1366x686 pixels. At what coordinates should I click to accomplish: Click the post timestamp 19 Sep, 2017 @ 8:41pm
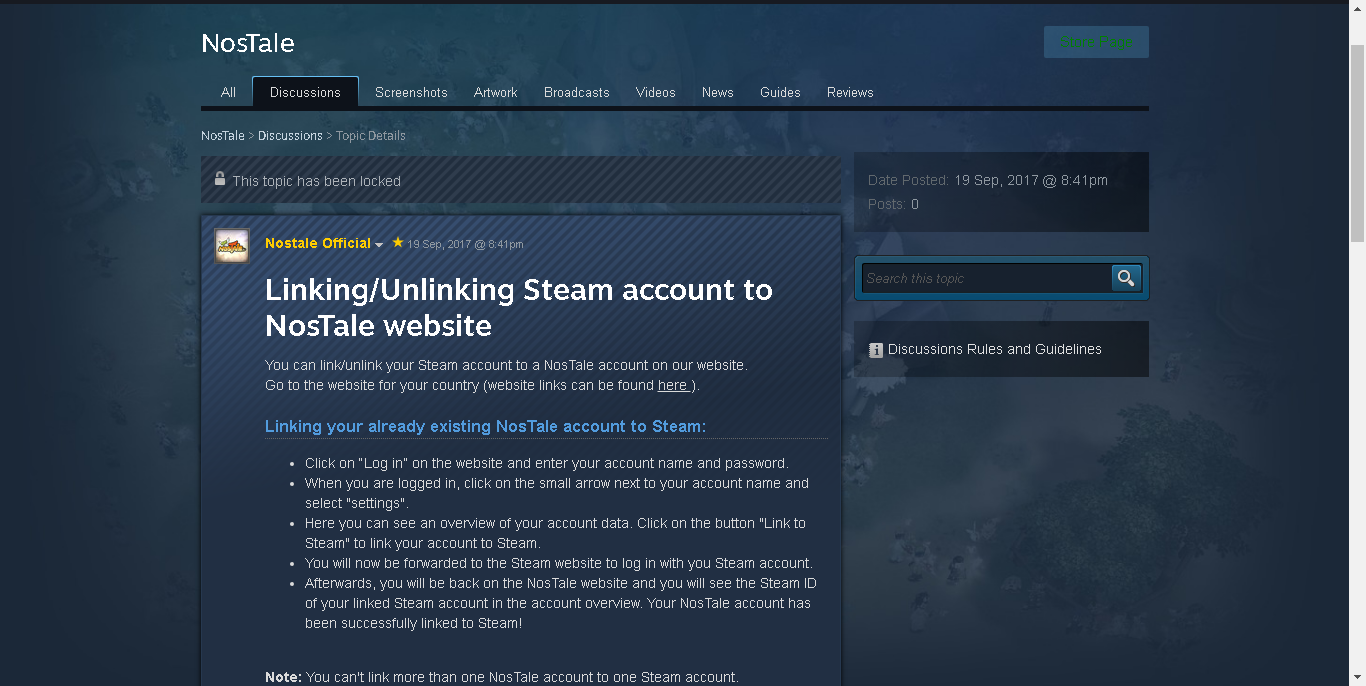[465, 244]
